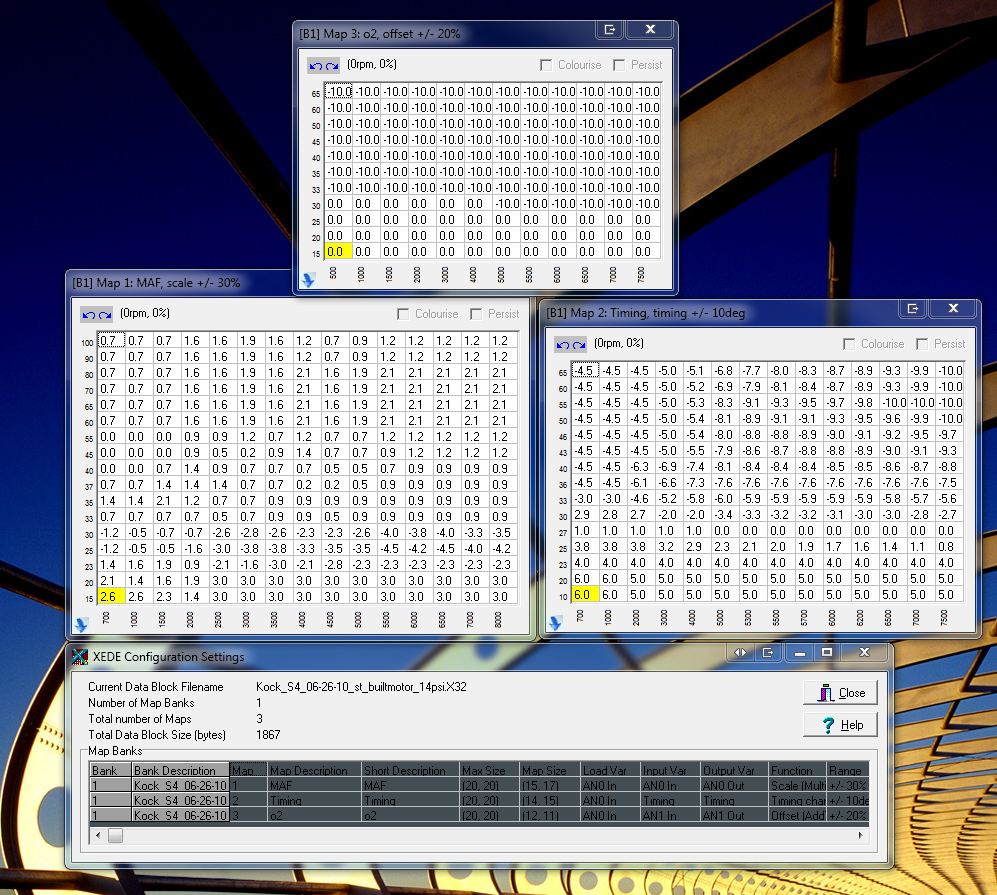Click -6.1 cell in Map 2 Timing grid
This screenshot has width=997, height=895.
(639, 483)
